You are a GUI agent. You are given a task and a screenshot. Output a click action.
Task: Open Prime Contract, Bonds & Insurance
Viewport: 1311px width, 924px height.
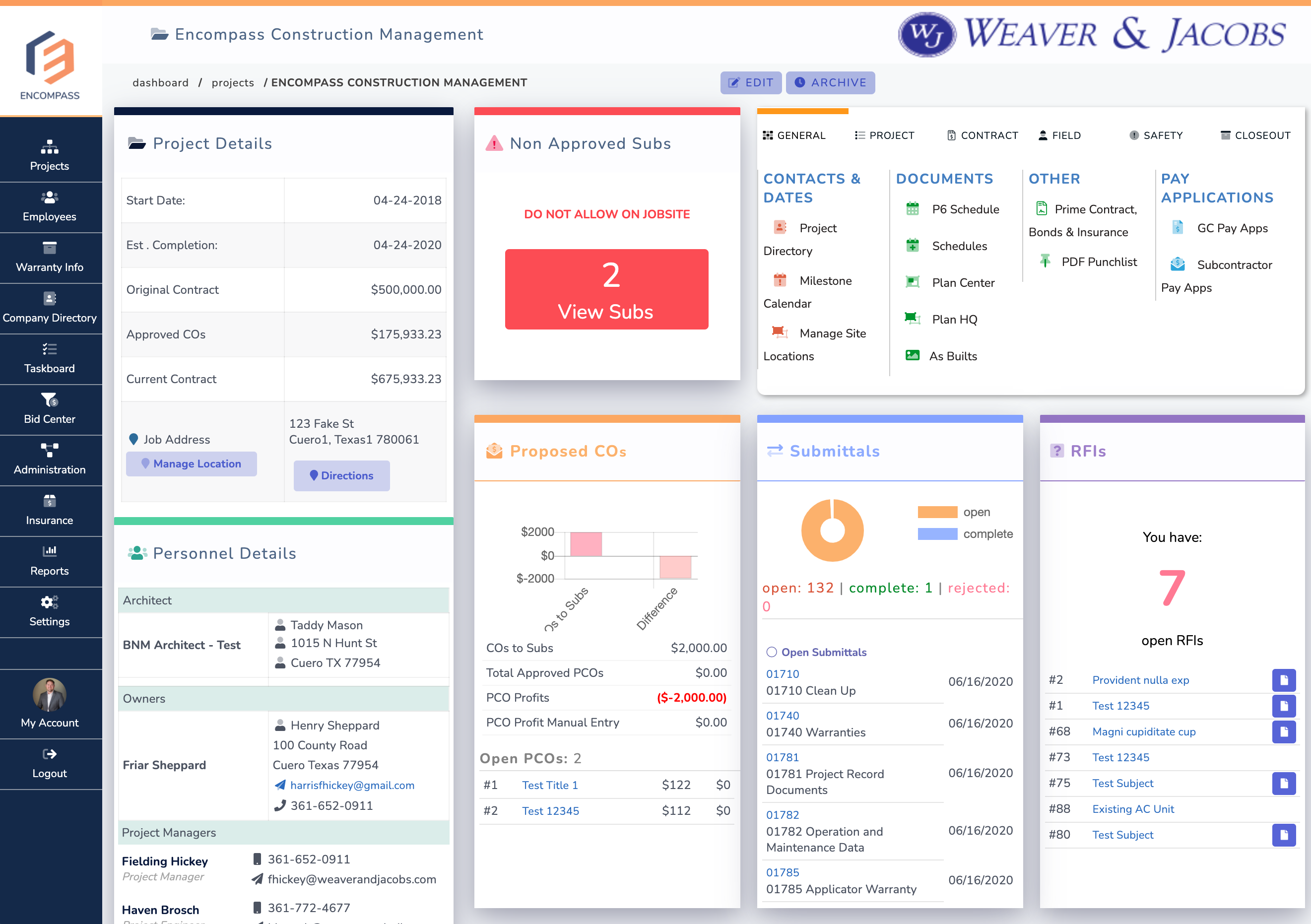click(x=1083, y=220)
